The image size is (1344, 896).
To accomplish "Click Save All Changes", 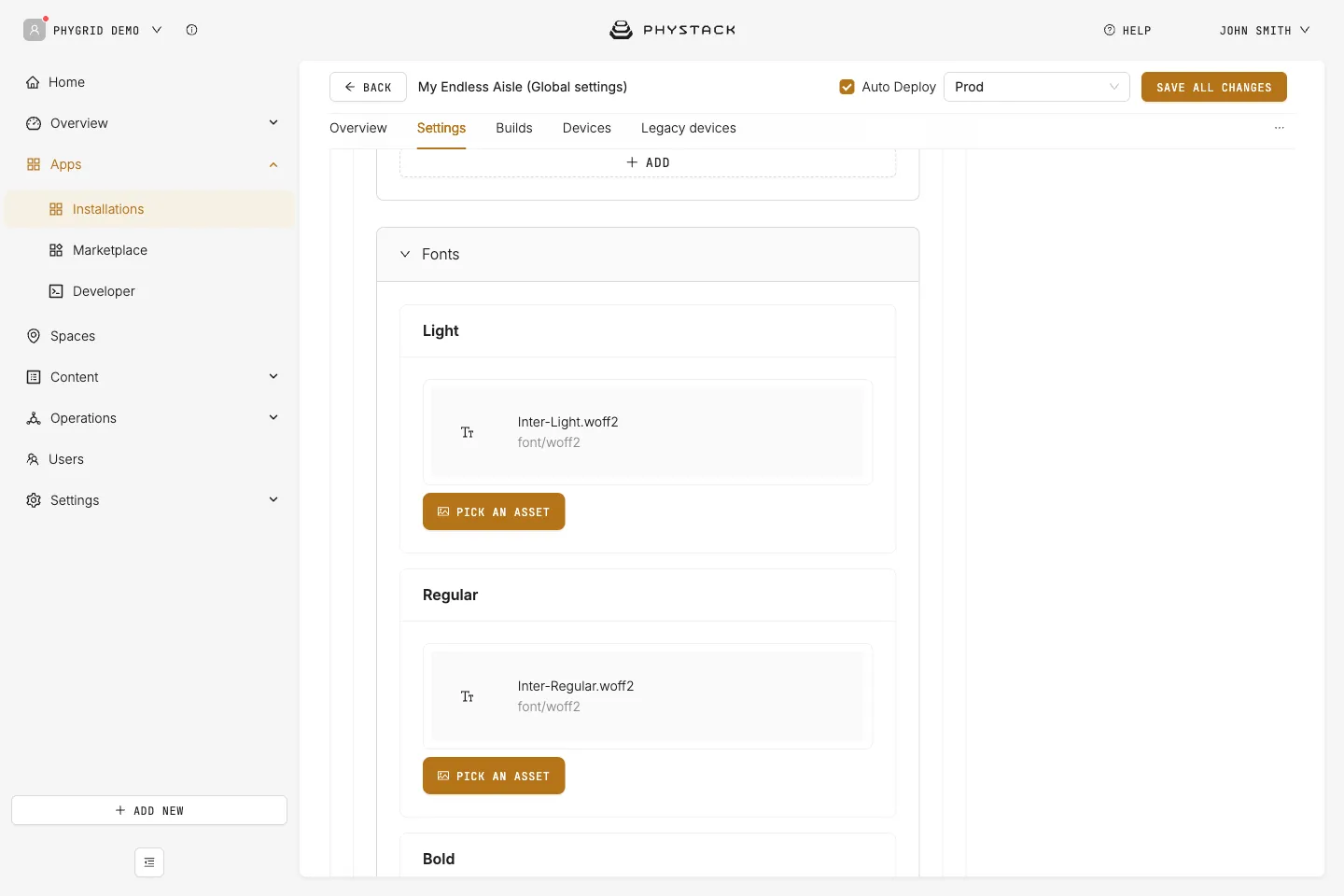I will pyautogui.click(x=1214, y=87).
